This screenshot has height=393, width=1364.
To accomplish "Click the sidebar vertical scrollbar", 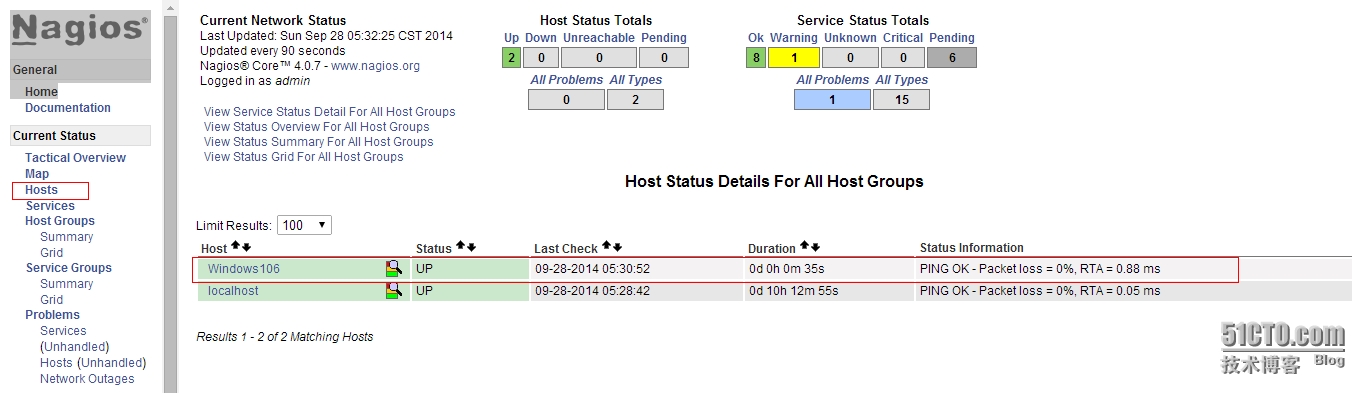I will point(170,196).
